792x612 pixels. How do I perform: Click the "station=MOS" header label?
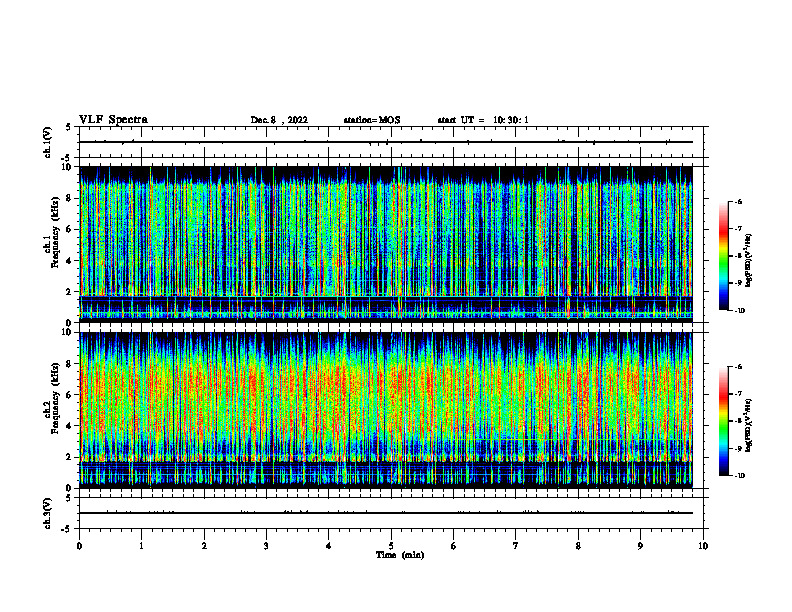click(x=372, y=120)
